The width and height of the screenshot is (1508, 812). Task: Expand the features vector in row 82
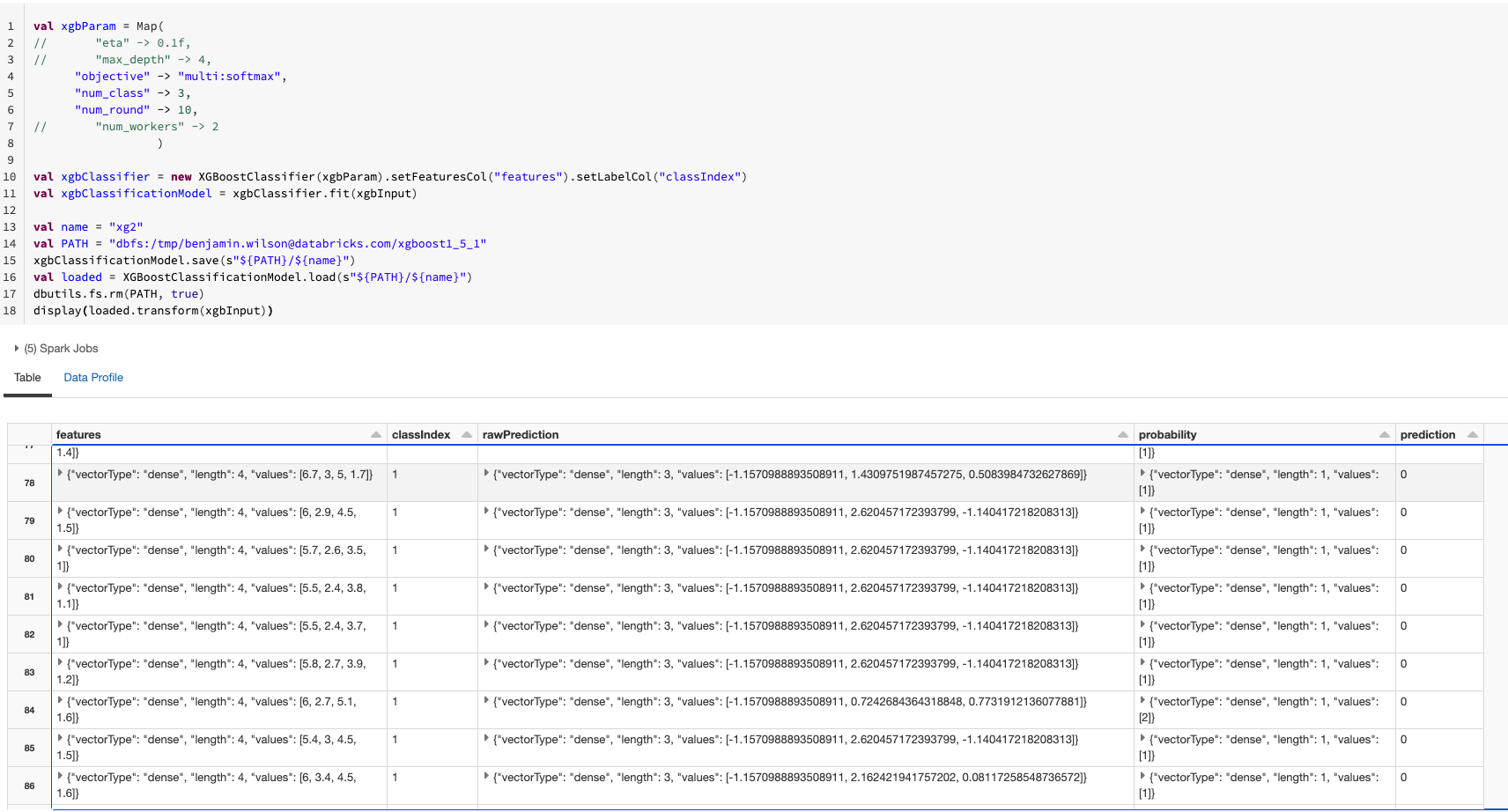(x=58, y=625)
